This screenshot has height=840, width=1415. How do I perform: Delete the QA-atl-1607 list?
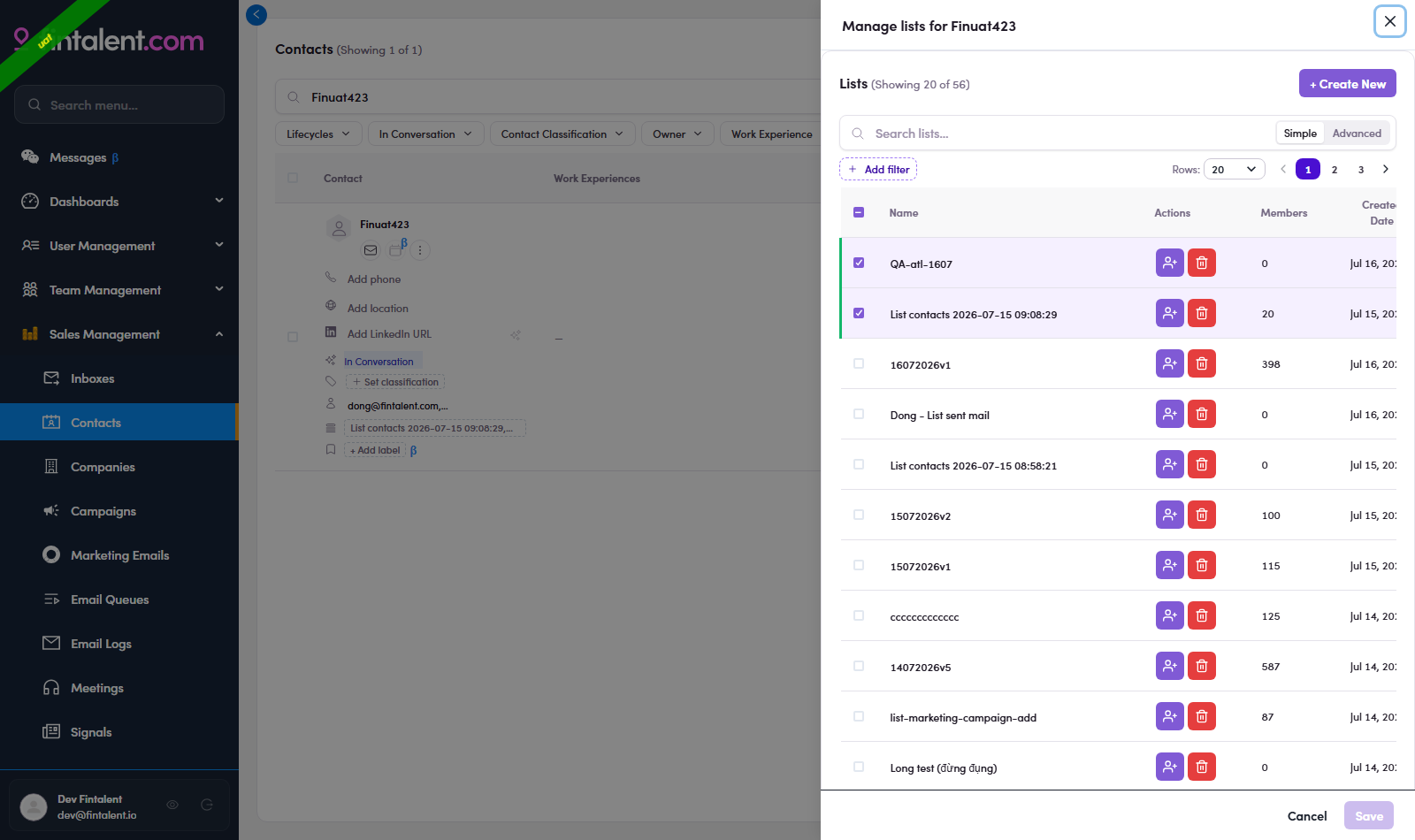coord(1201,263)
